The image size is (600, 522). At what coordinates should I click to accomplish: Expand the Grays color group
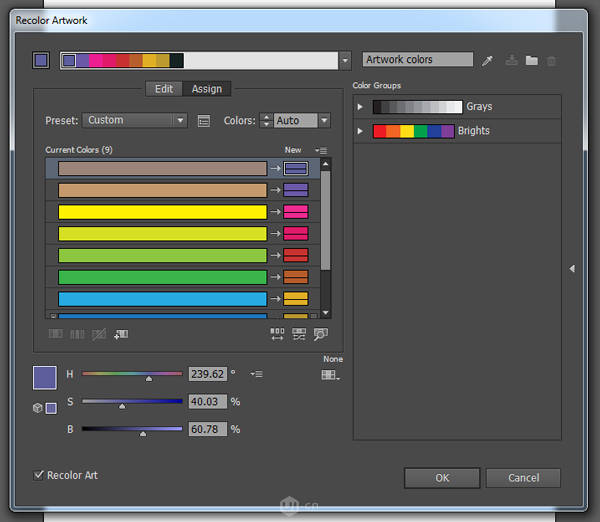point(361,107)
